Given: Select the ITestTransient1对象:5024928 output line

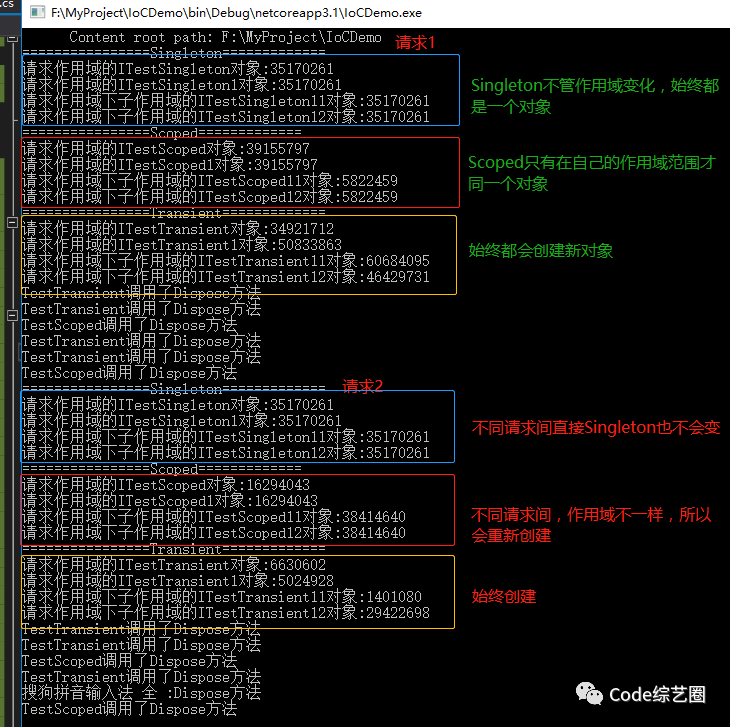Looking at the screenshot, I should click(178, 580).
